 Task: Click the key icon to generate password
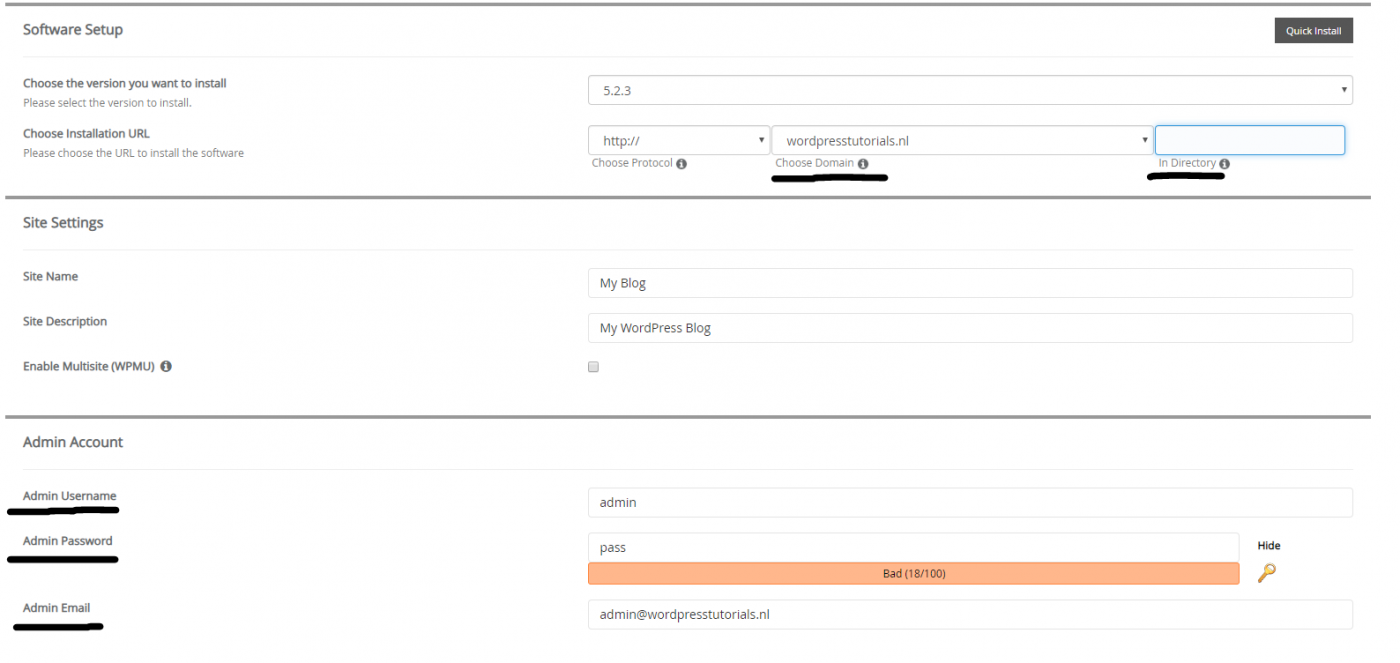1266,573
